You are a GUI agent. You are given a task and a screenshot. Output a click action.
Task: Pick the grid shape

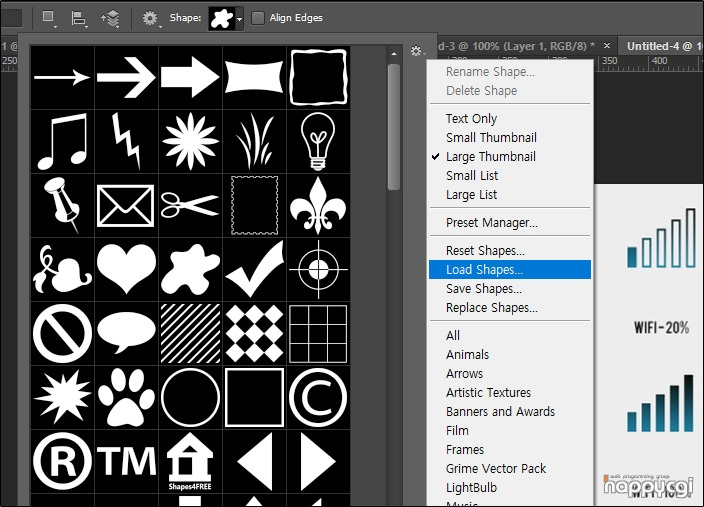[x=318, y=333]
